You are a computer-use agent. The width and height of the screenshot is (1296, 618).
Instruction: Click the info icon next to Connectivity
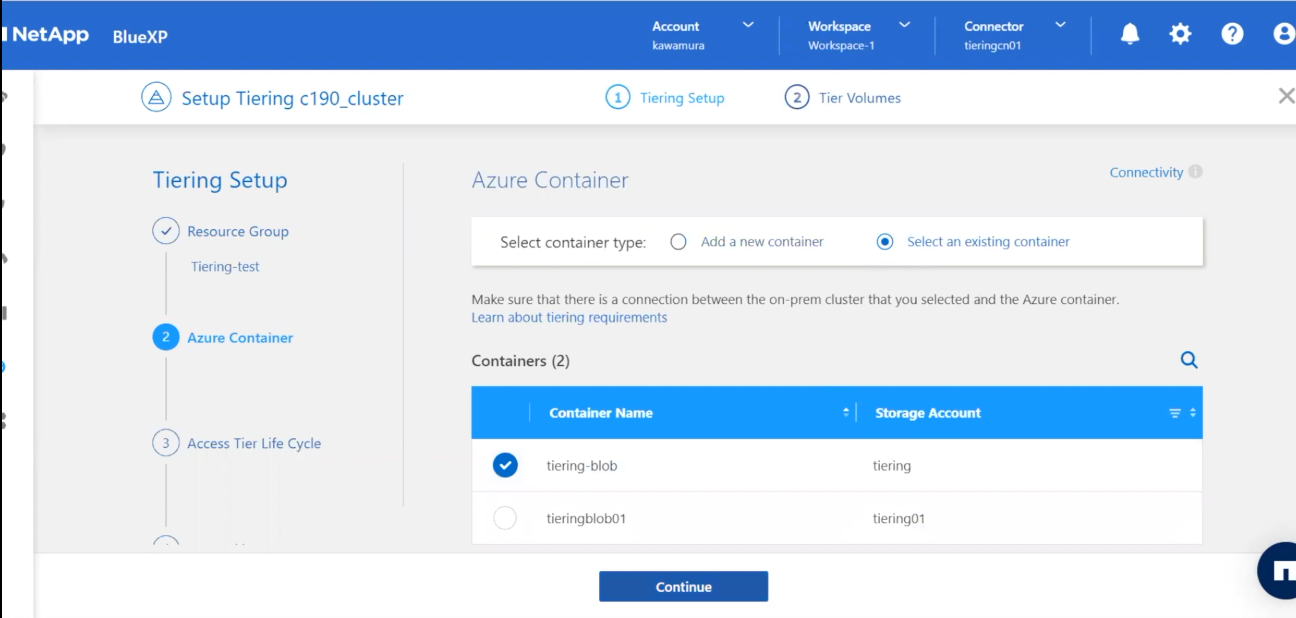coord(1196,172)
